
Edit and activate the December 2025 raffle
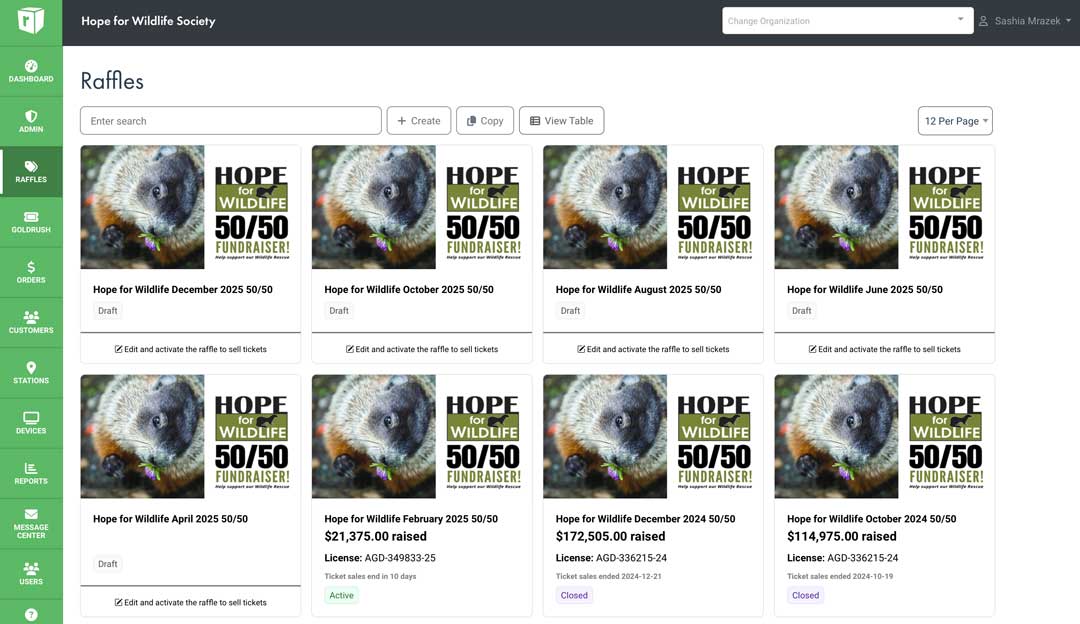tap(190, 348)
